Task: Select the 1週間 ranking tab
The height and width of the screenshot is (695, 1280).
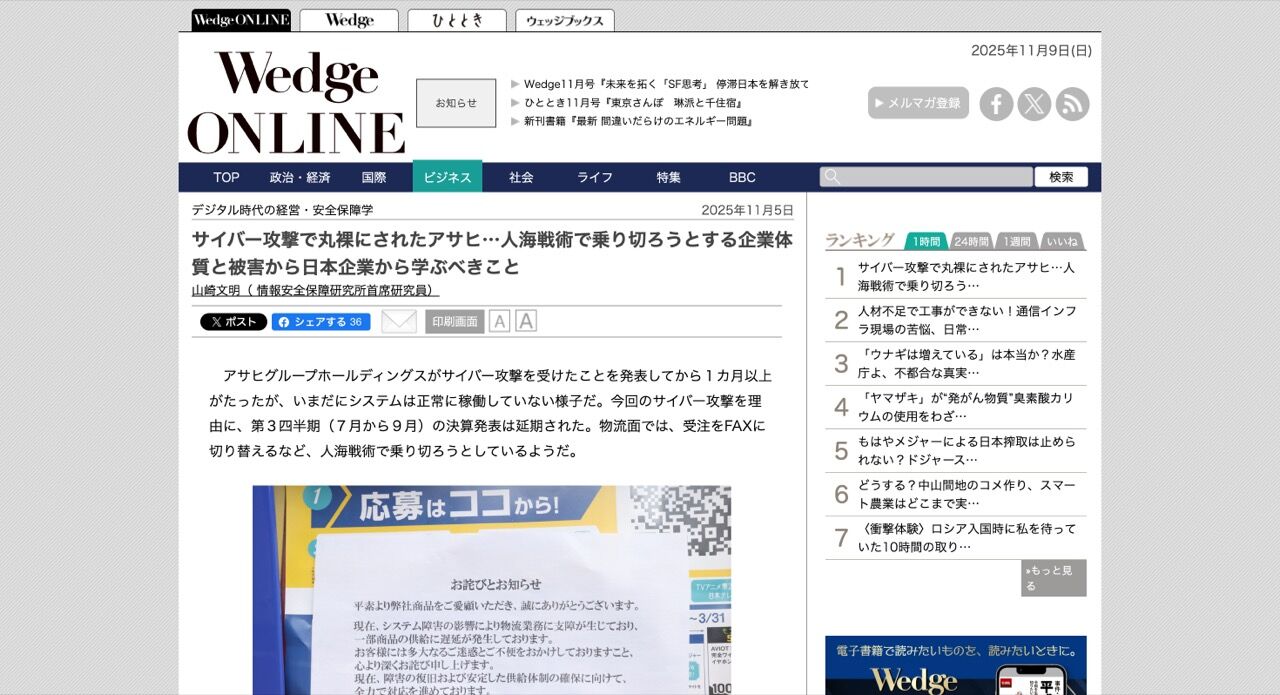Action: click(x=1016, y=241)
